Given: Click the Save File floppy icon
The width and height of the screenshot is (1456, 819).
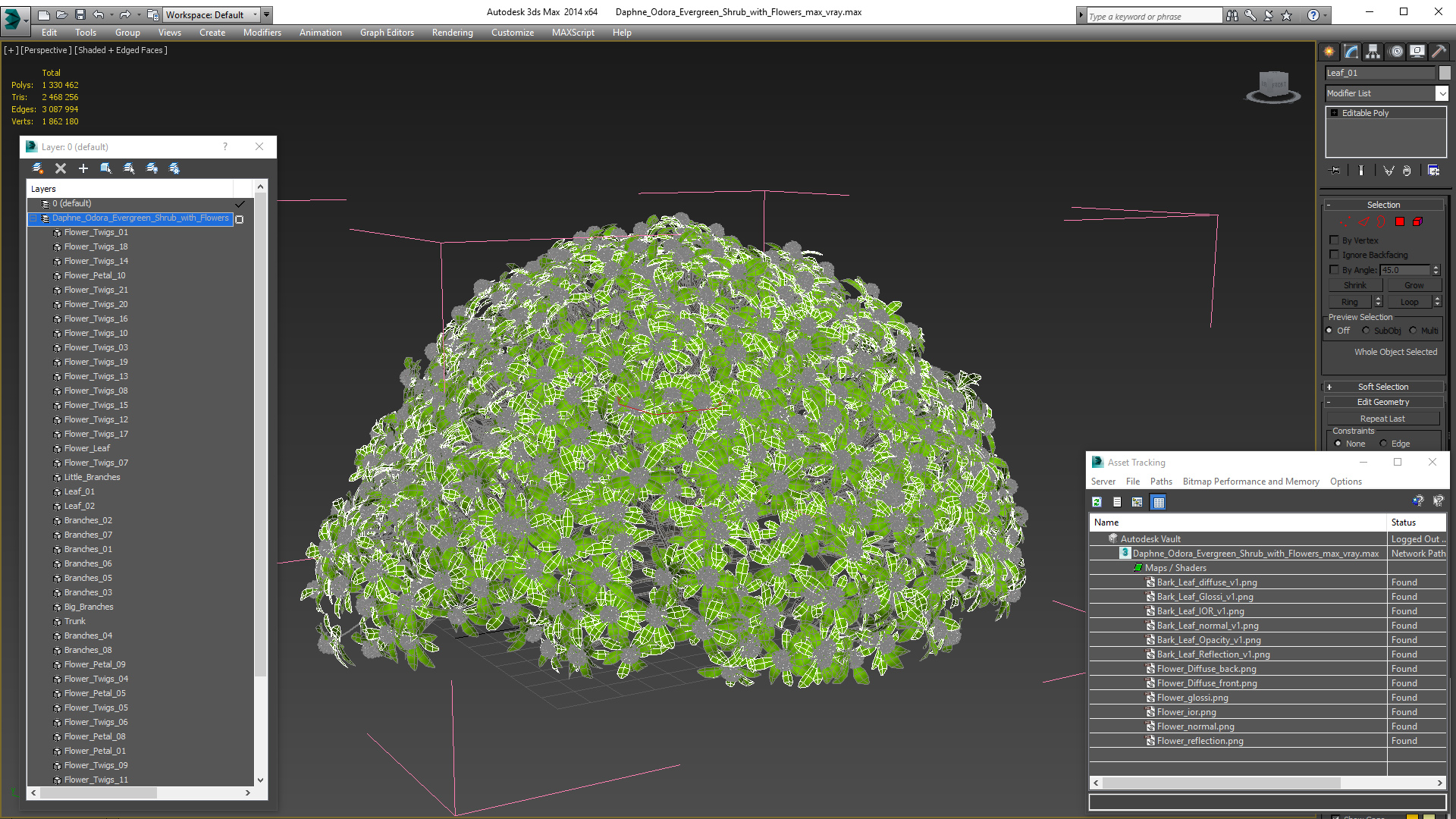Looking at the screenshot, I should [x=80, y=14].
